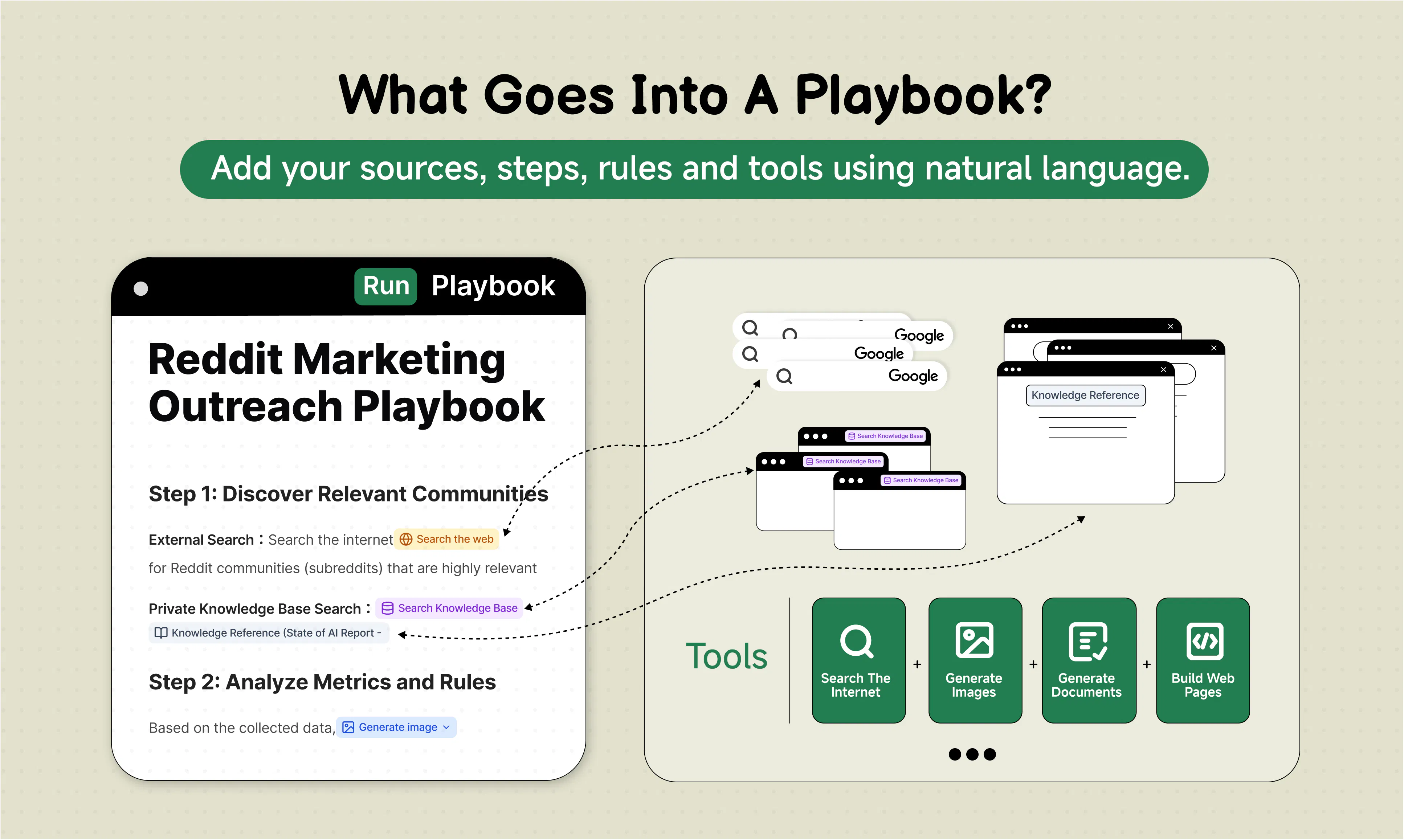The image size is (1404, 840).
Task: Click the globe icon in Search the web
Action: tap(406, 540)
